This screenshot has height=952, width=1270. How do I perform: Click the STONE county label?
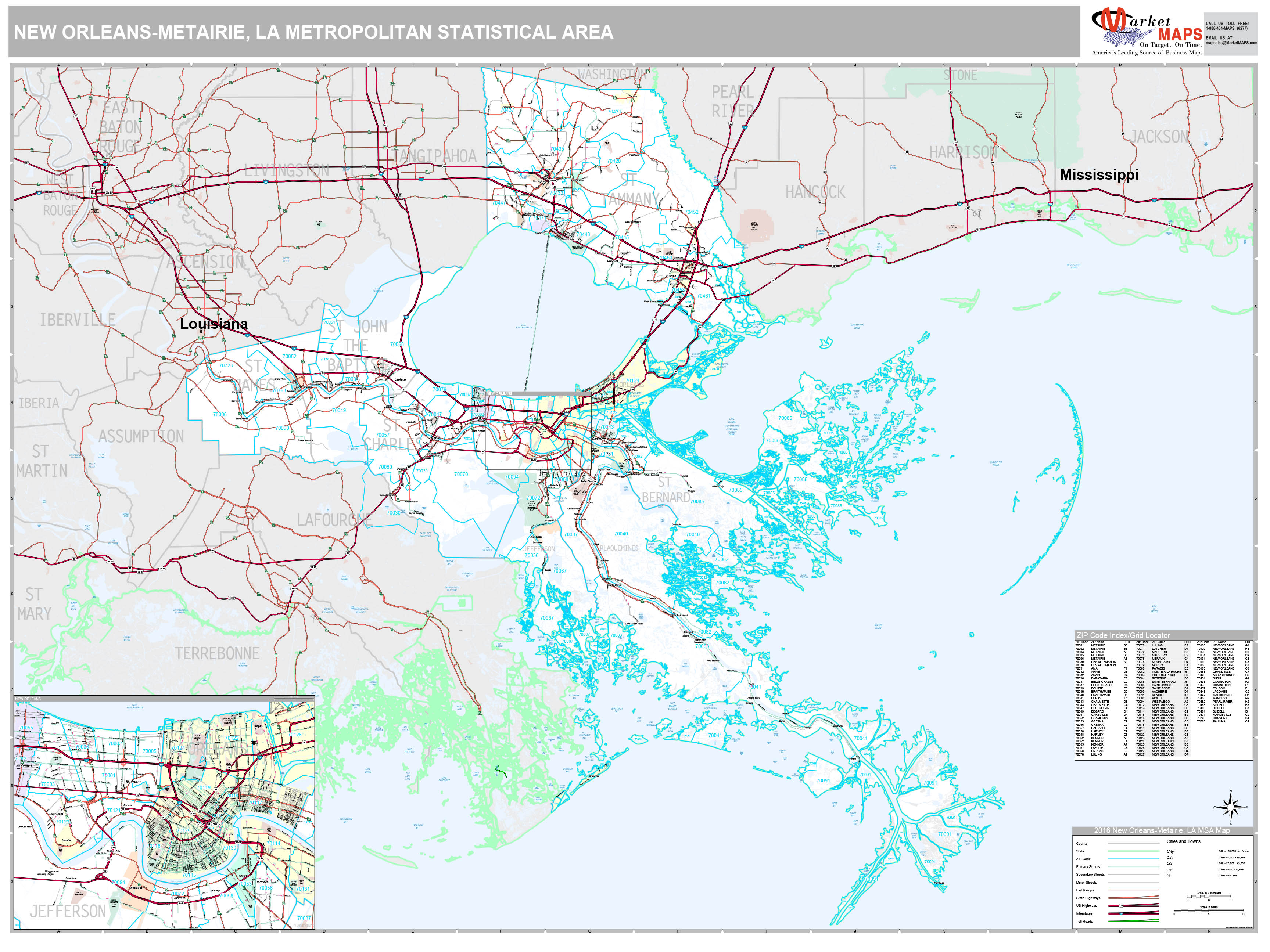pos(960,75)
